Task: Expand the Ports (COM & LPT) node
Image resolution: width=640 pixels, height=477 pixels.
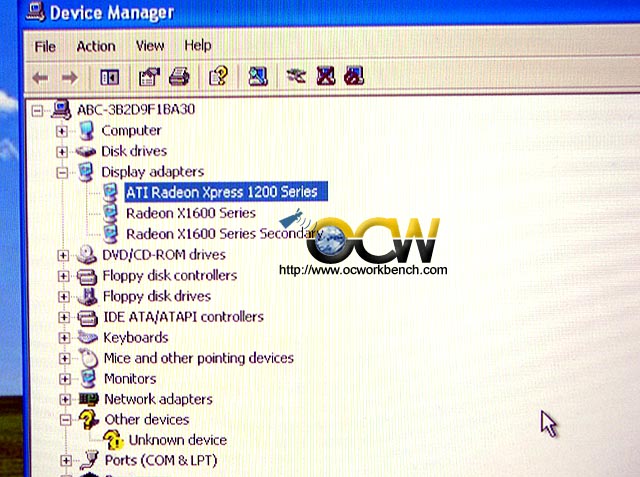Action: click(x=65, y=461)
